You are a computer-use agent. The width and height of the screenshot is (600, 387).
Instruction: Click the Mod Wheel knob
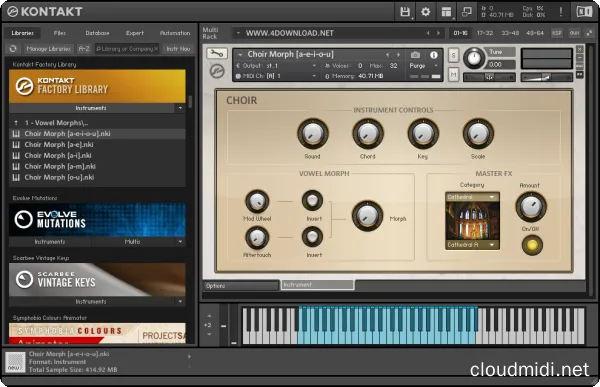[x=257, y=201]
